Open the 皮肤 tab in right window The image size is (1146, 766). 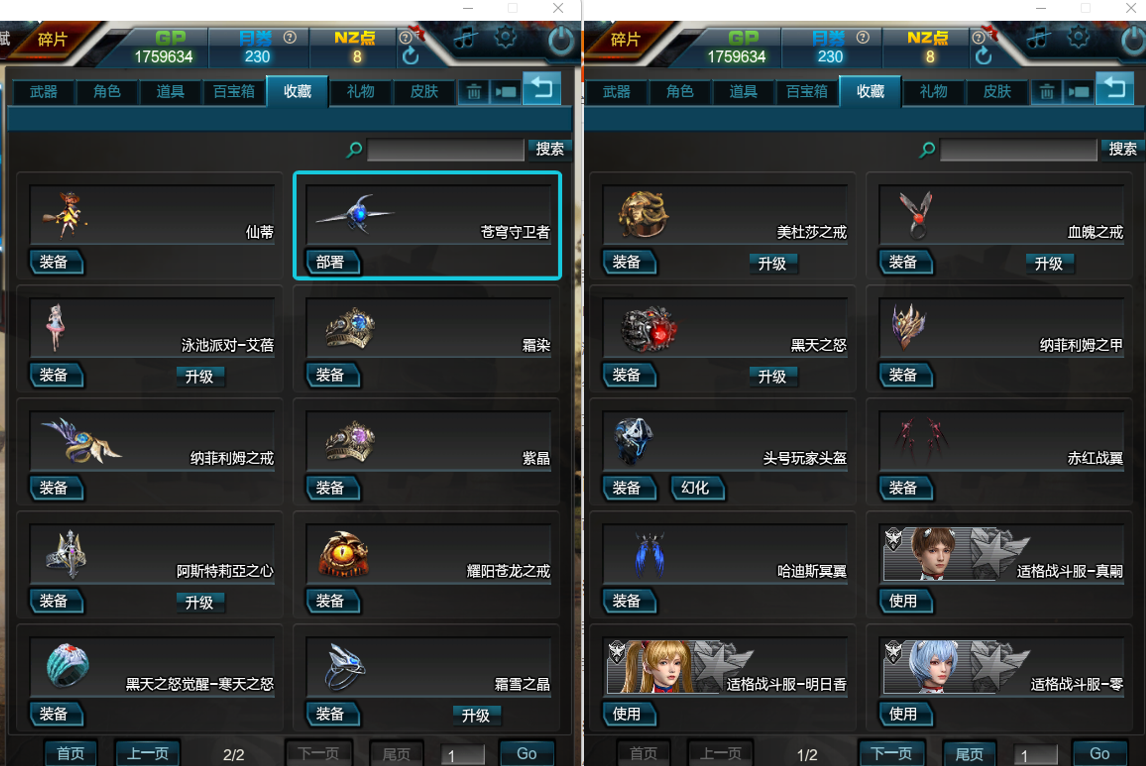point(997,92)
